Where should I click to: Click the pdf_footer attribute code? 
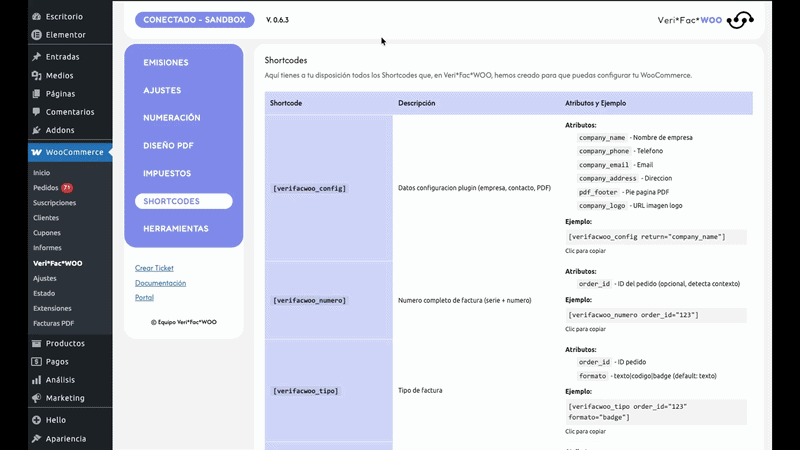[598, 192]
